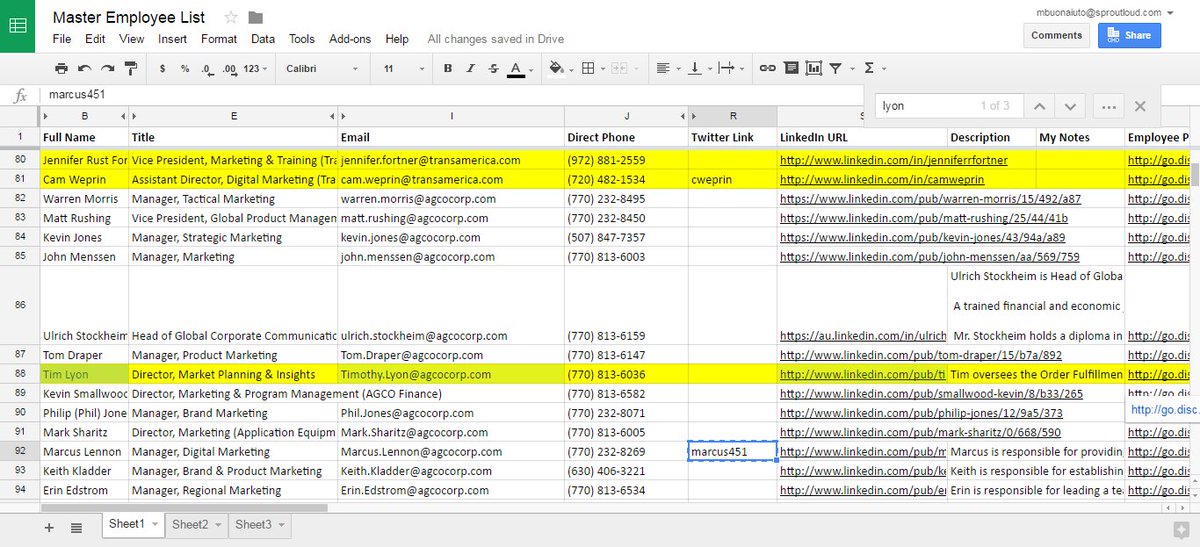Switch to Sheet3 tab
This screenshot has width=1200, height=547.
[253, 525]
